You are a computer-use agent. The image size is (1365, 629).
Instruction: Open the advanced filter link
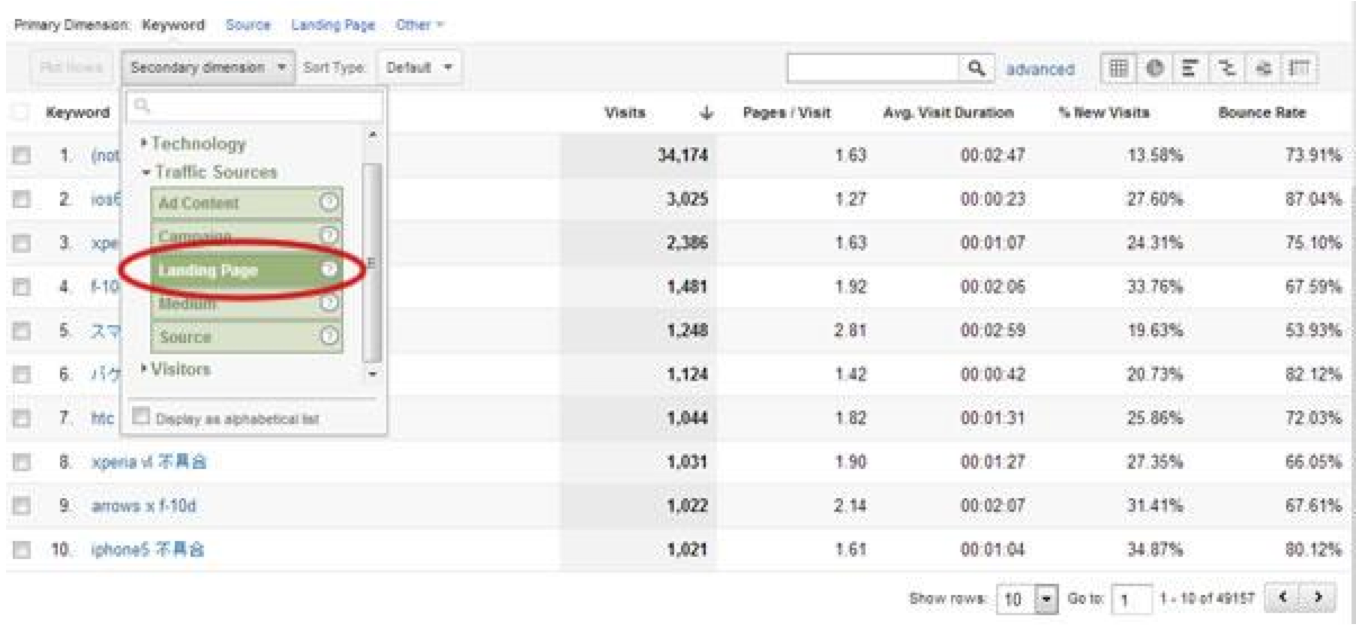(x=1040, y=69)
